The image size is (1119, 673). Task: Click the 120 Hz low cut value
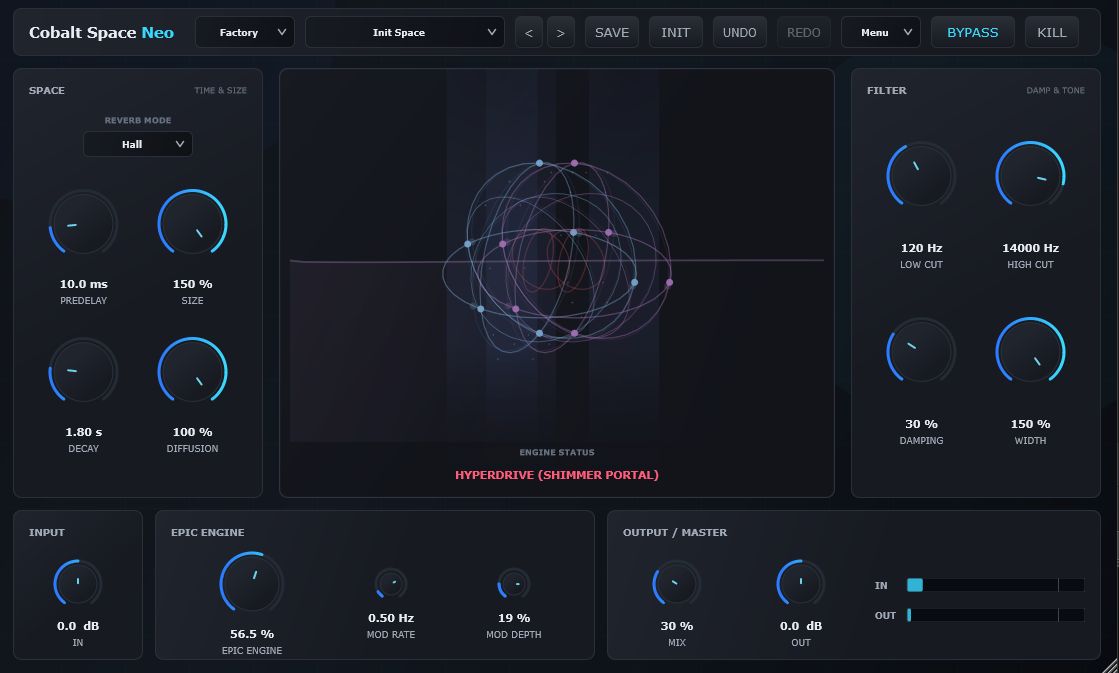pyautogui.click(x=921, y=248)
